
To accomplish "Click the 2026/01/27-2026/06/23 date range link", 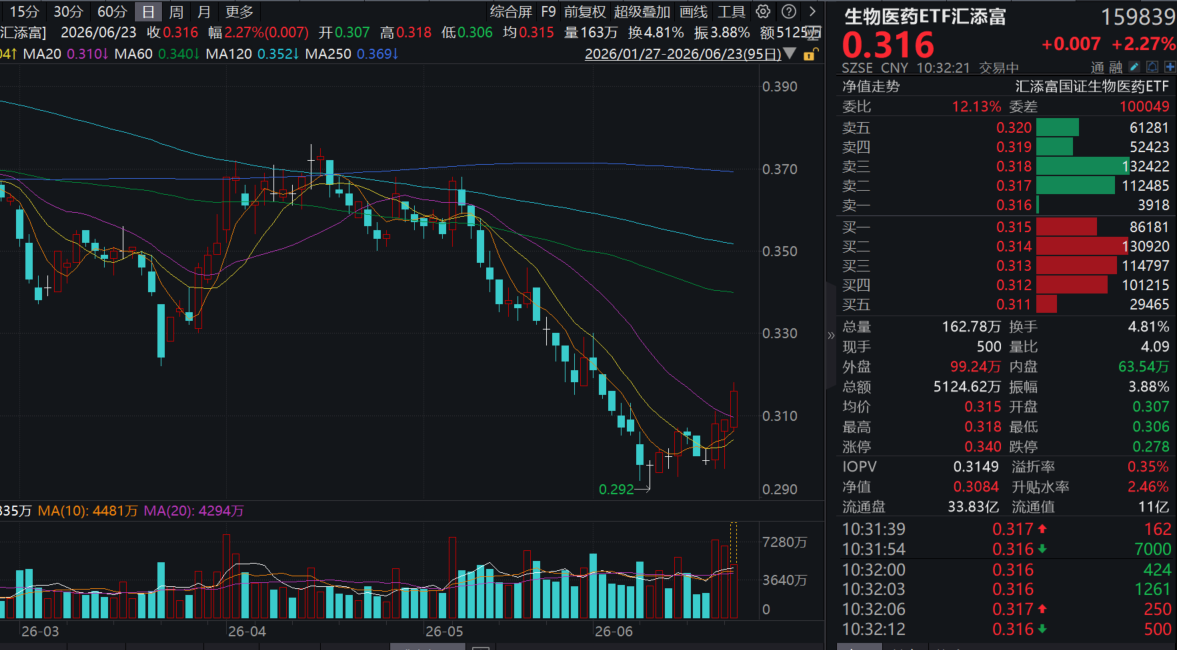I will point(682,54).
